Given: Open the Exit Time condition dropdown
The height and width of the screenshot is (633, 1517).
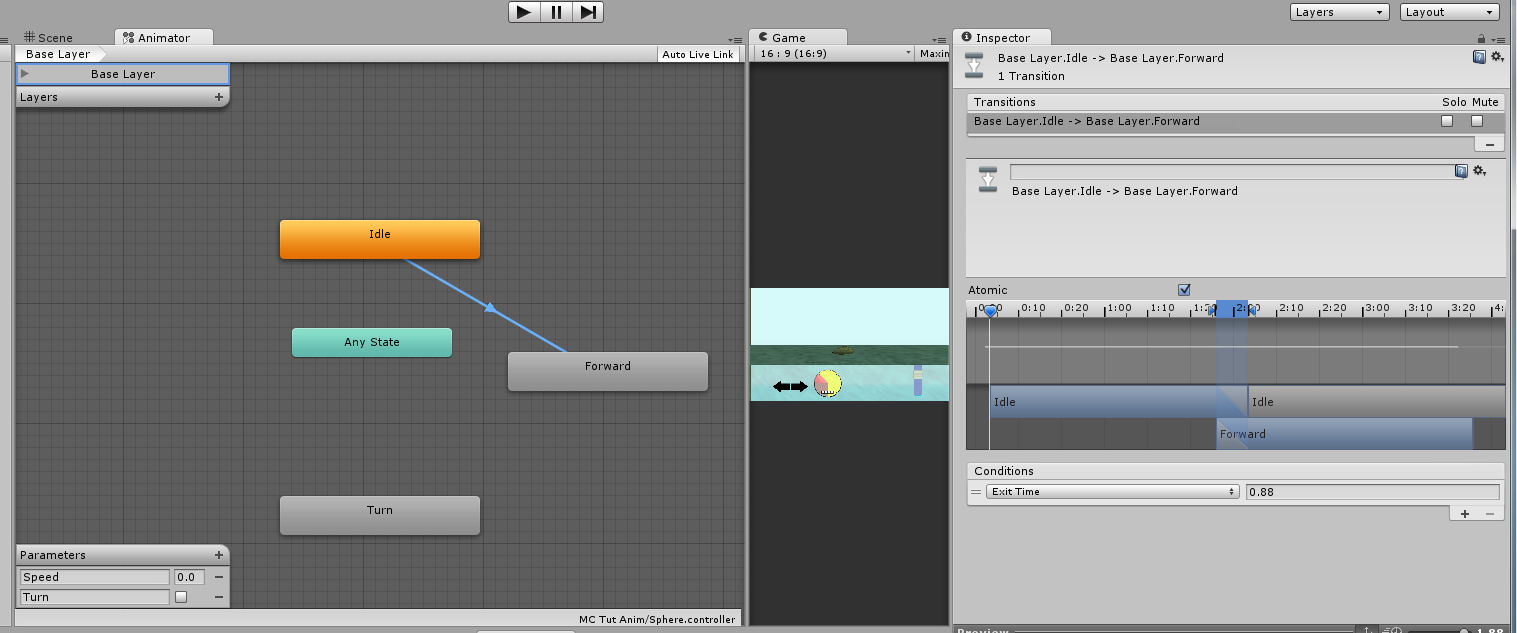Looking at the screenshot, I should pyautogui.click(x=1113, y=492).
